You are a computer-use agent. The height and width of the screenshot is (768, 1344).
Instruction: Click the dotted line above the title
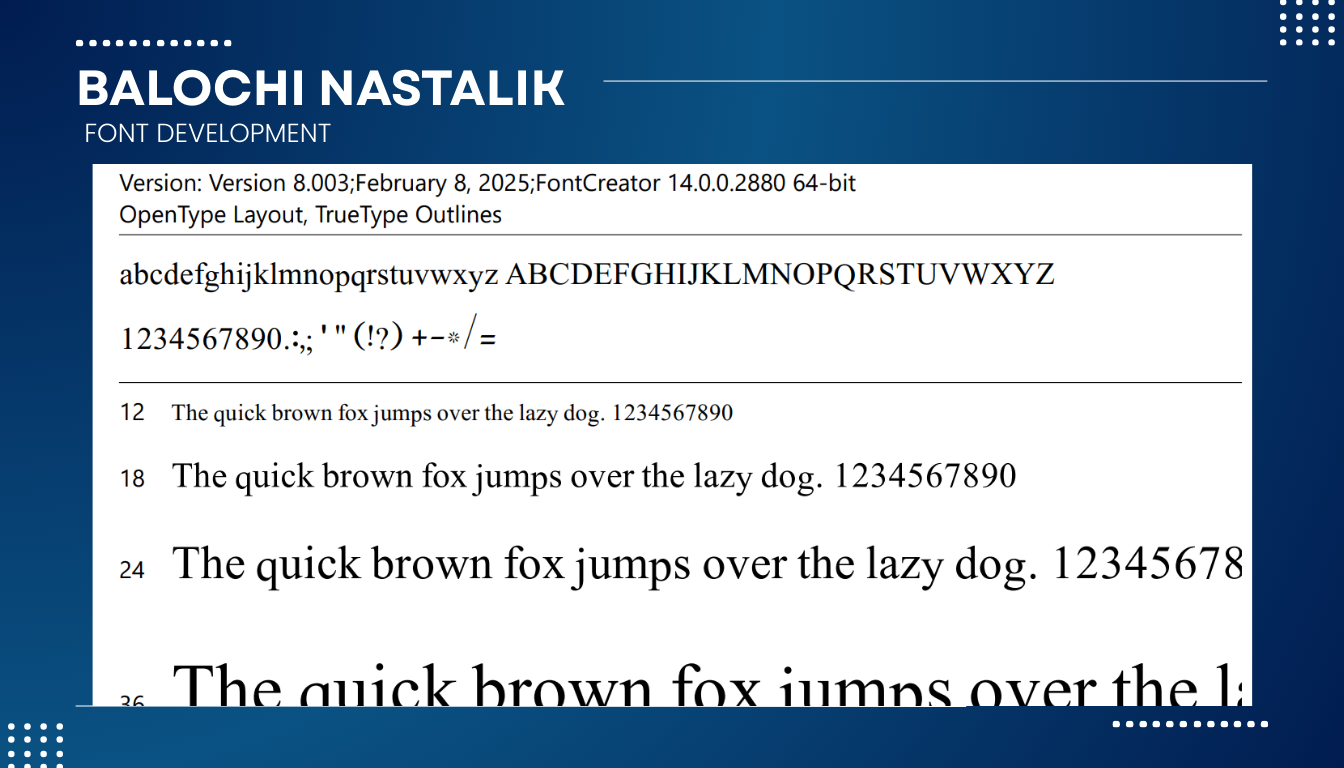click(154, 43)
